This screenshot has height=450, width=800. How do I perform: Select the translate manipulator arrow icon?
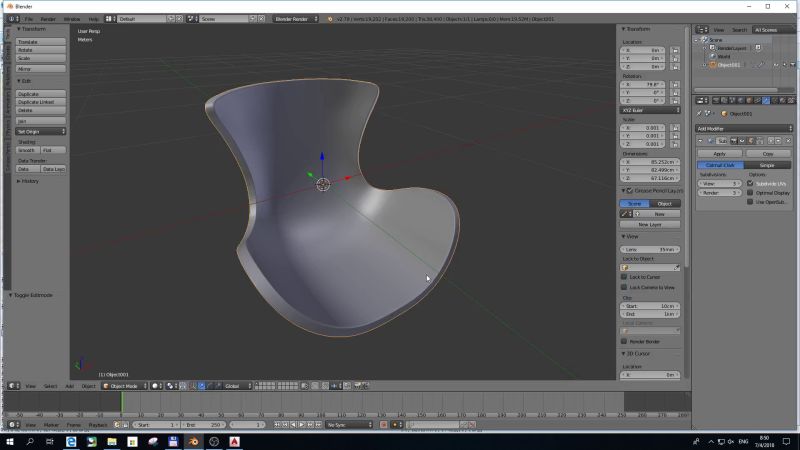[x=202, y=386]
